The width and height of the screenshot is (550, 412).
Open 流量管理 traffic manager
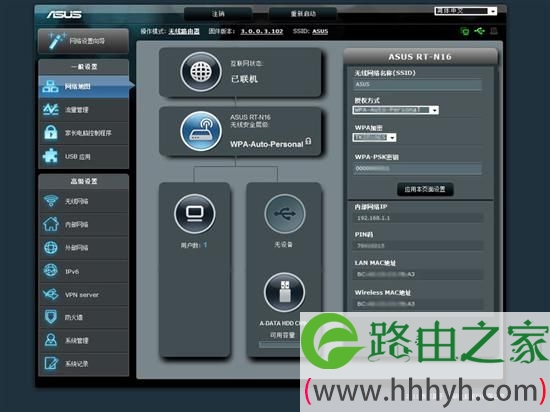(x=83, y=110)
